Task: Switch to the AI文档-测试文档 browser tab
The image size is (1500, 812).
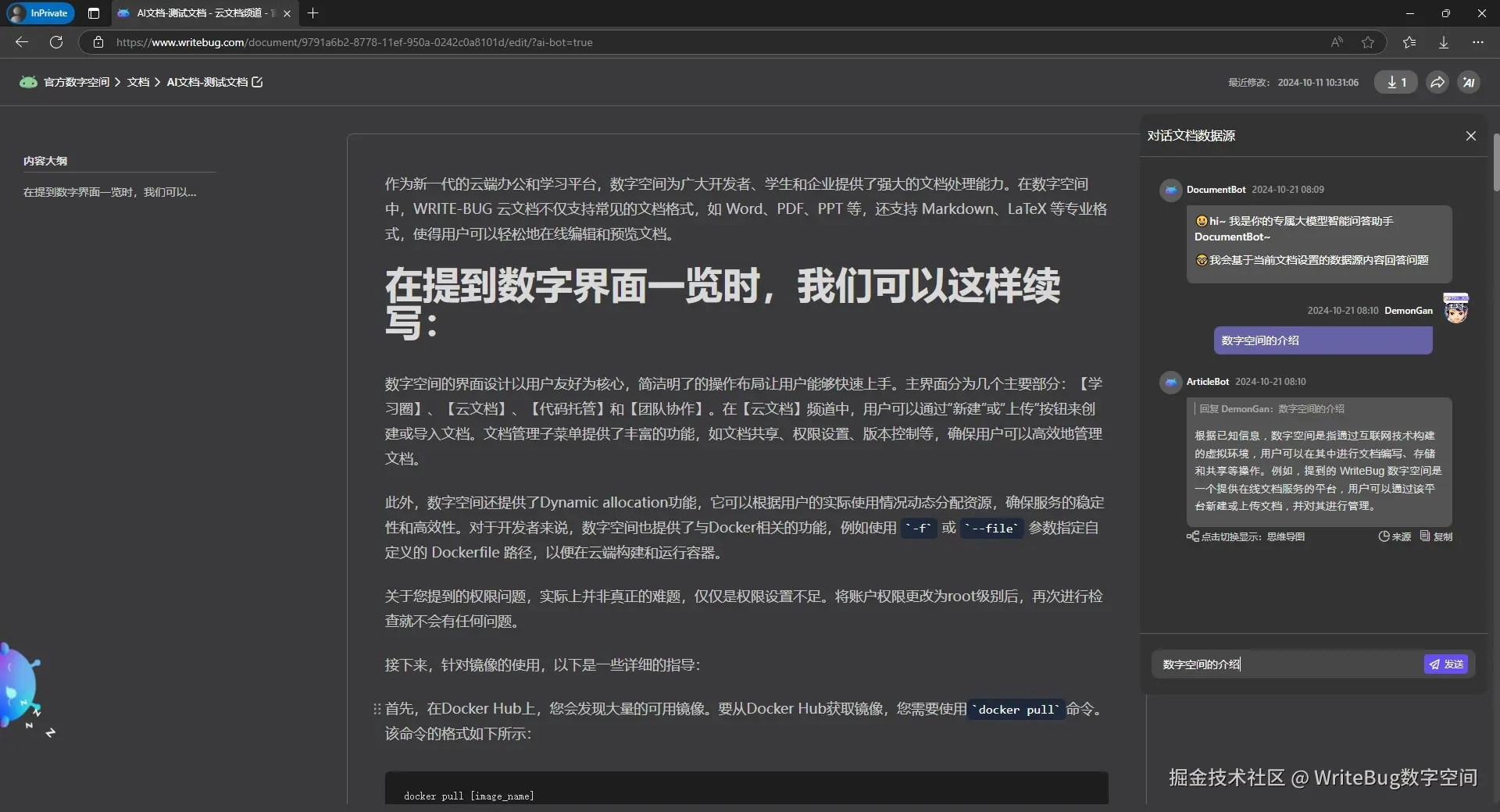Action: (195, 13)
